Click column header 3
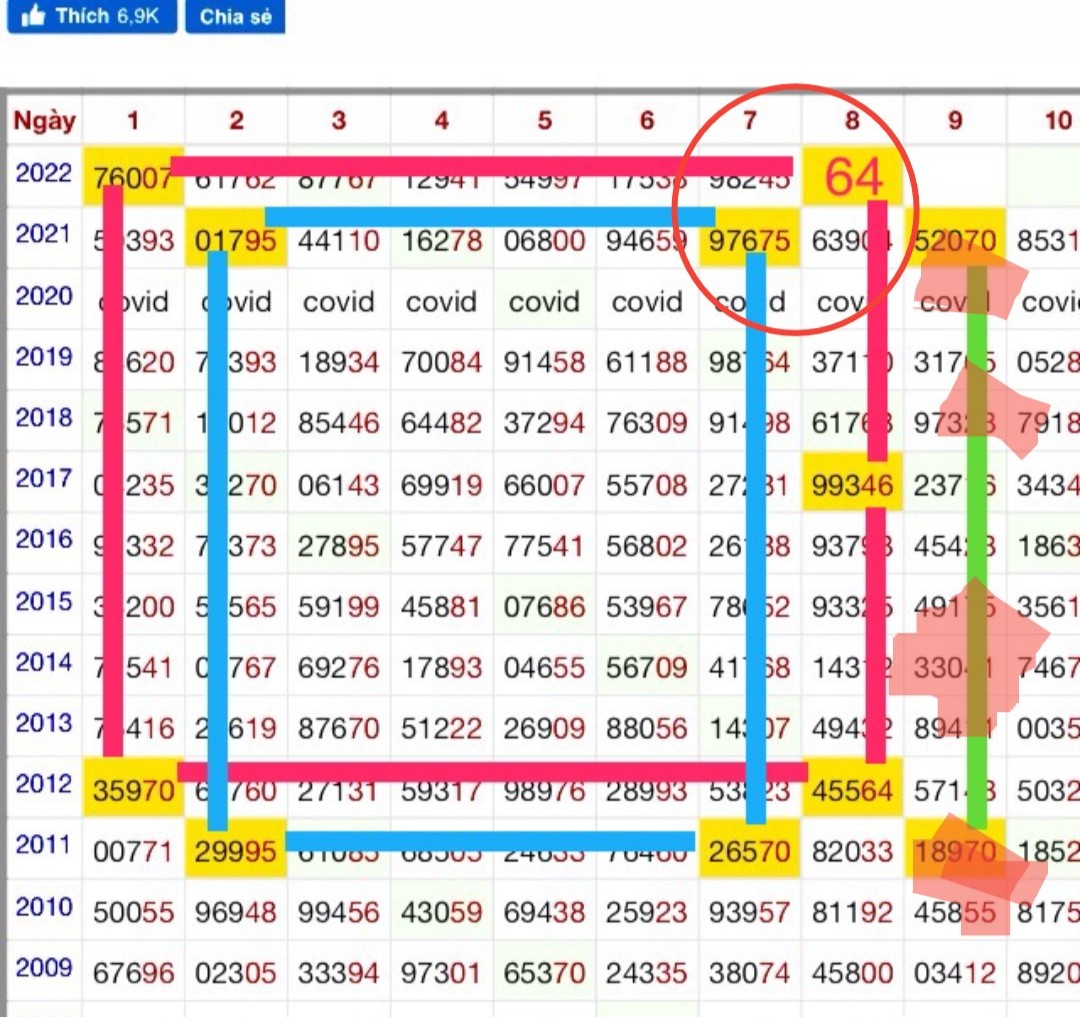 point(339,121)
